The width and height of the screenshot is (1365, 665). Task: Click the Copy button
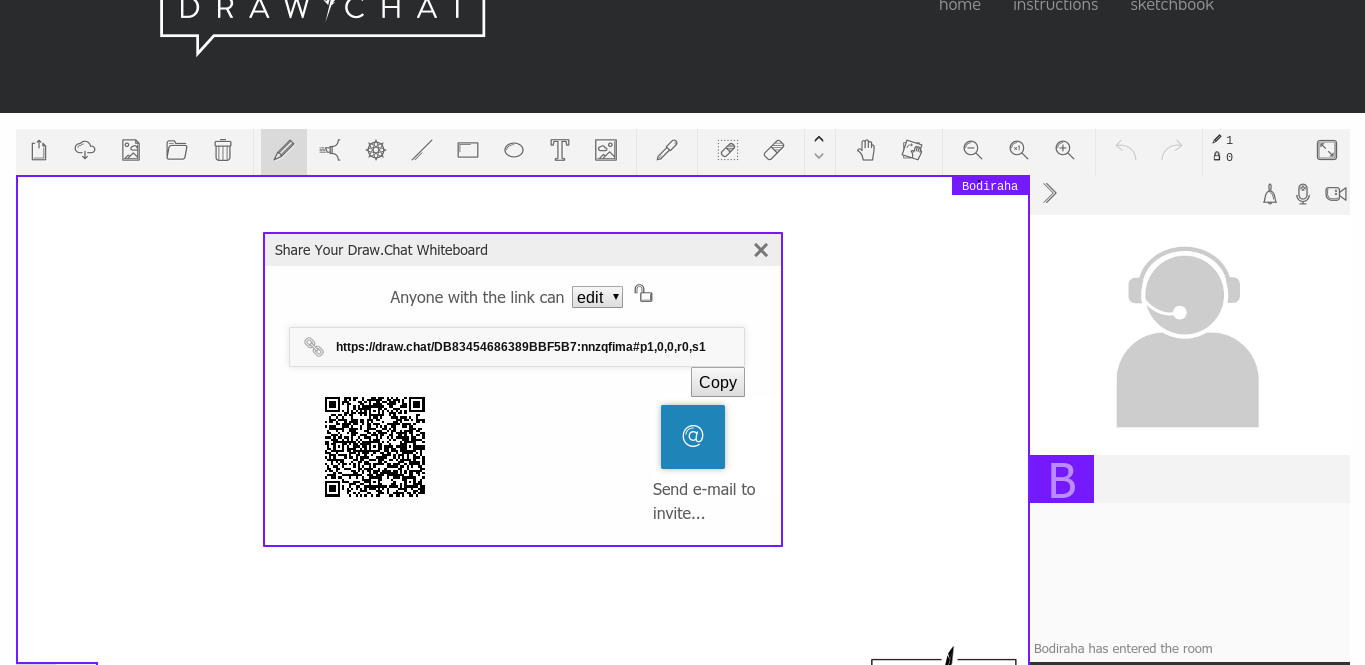(x=718, y=382)
